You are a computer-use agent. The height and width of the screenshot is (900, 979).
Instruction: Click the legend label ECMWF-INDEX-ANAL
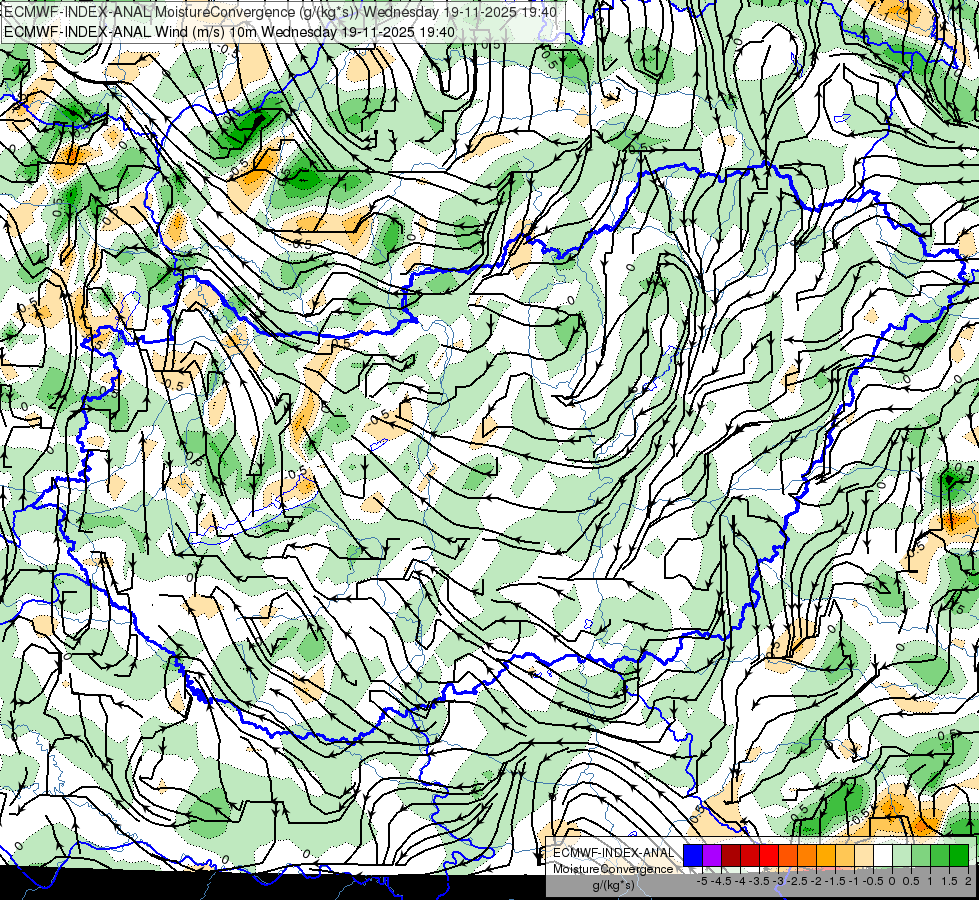[614, 853]
